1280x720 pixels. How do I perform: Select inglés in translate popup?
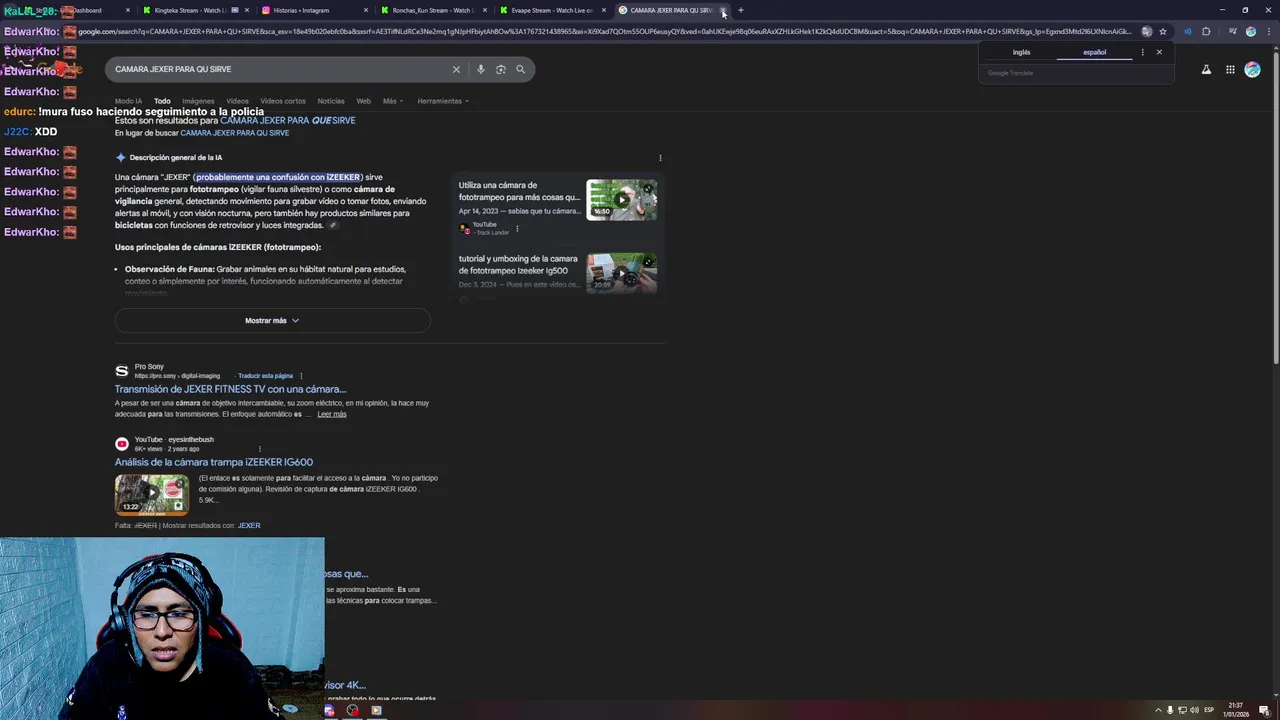point(1021,52)
